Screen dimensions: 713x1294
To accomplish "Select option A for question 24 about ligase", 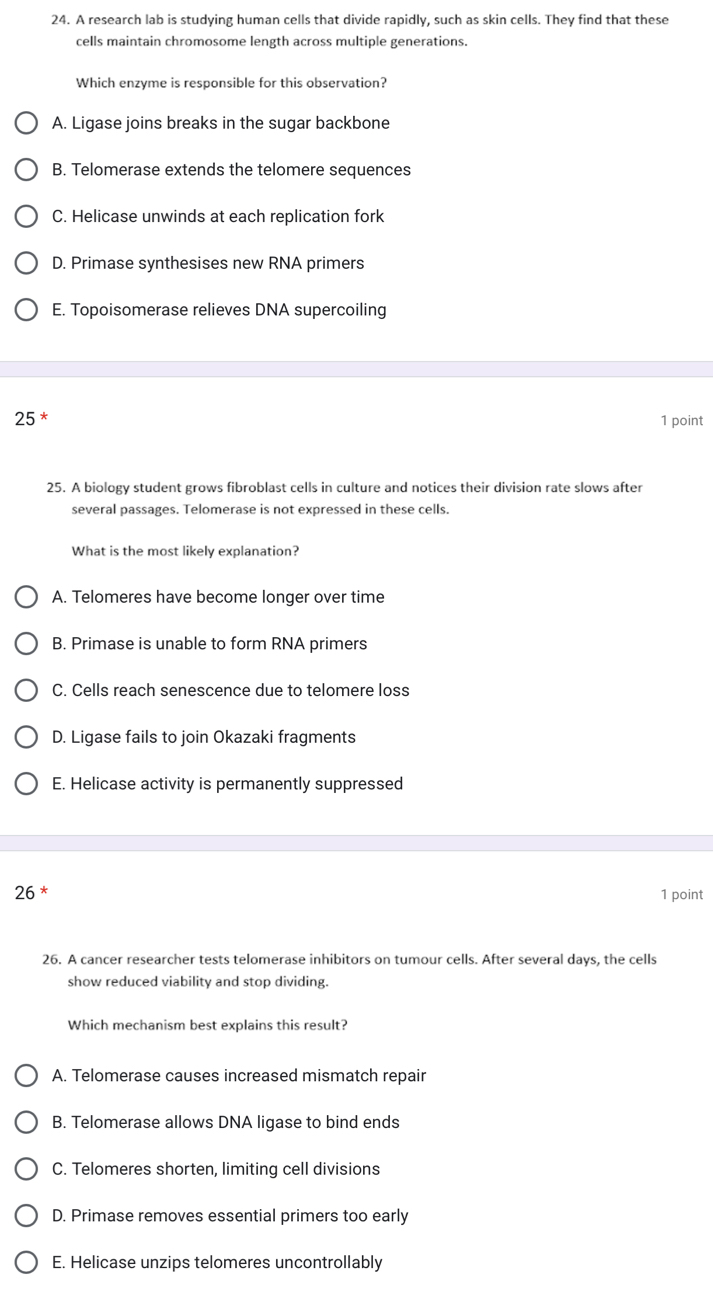I will click(26, 122).
